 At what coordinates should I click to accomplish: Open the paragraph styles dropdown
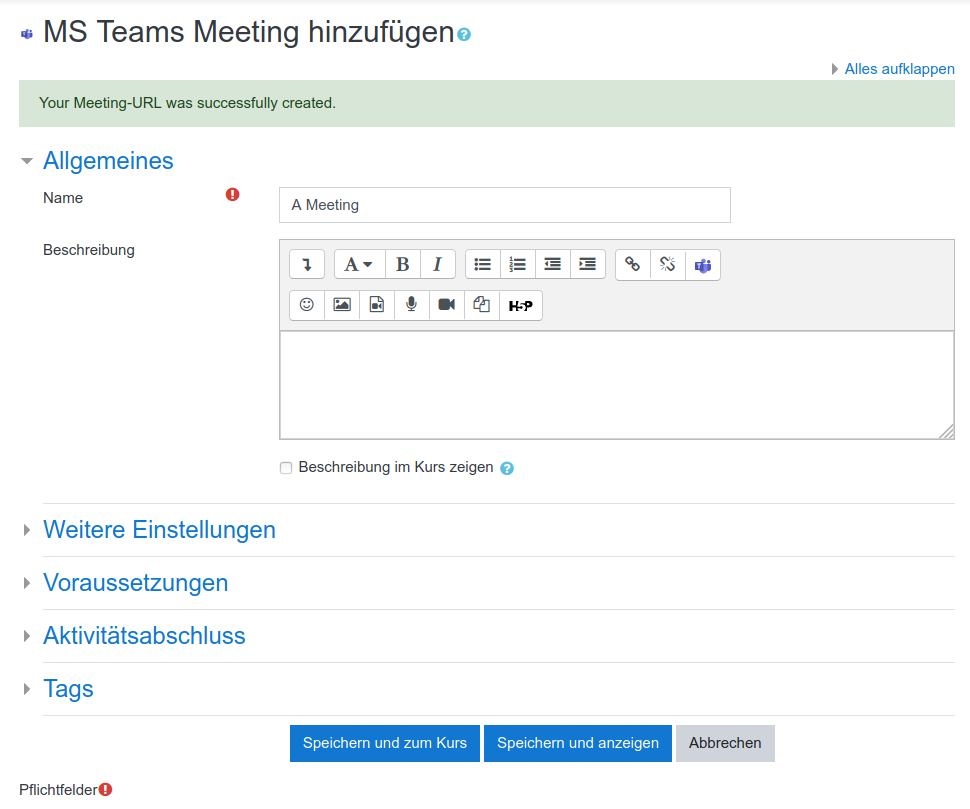pos(359,264)
